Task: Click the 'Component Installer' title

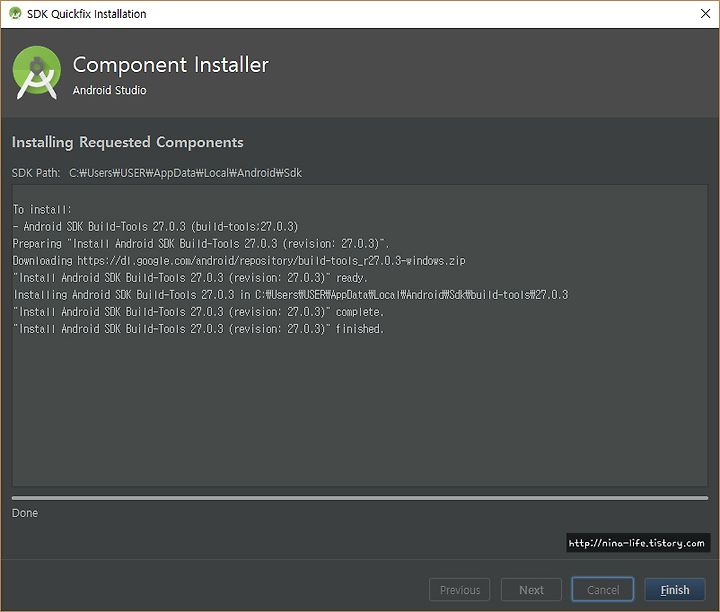Action: click(170, 65)
